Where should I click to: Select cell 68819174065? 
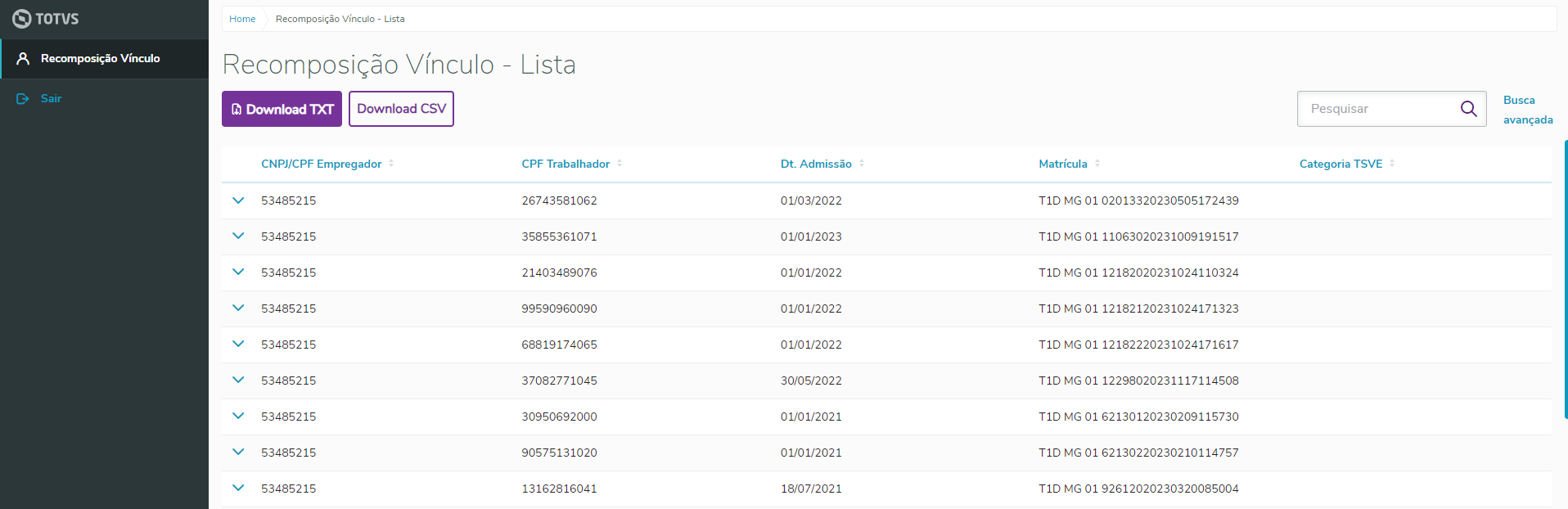559,345
